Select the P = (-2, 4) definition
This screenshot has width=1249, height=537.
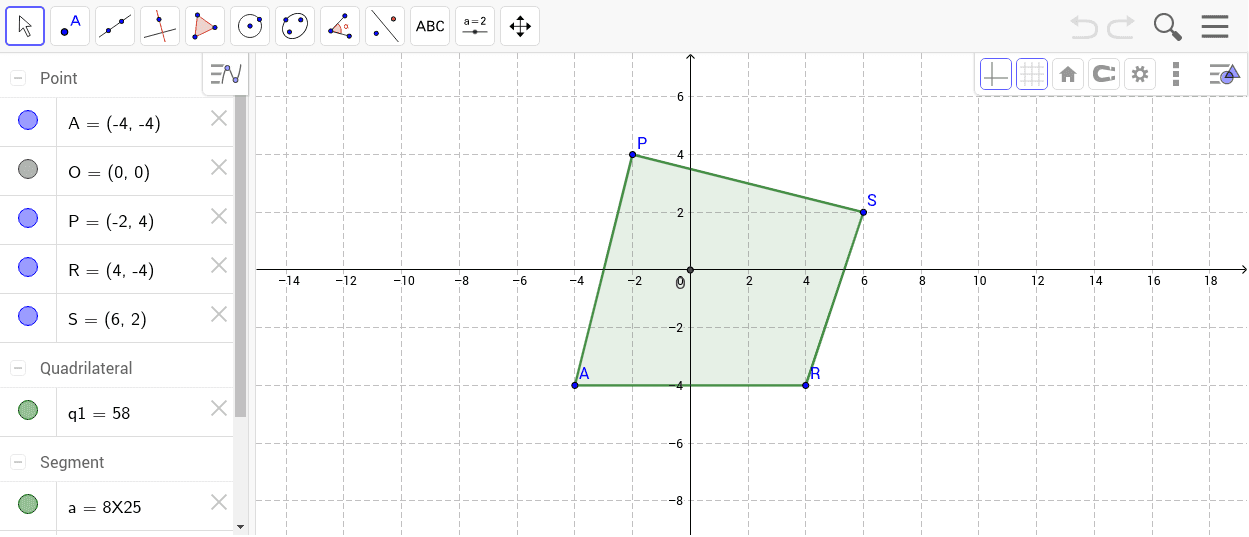pos(111,222)
